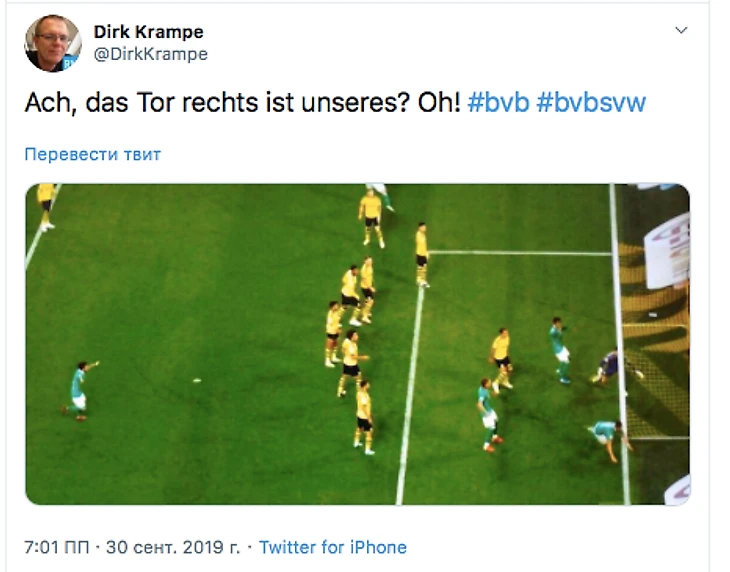Image resolution: width=730 pixels, height=572 pixels.
Task: Click the white advertising board in photo corner
Action: (x=667, y=251)
